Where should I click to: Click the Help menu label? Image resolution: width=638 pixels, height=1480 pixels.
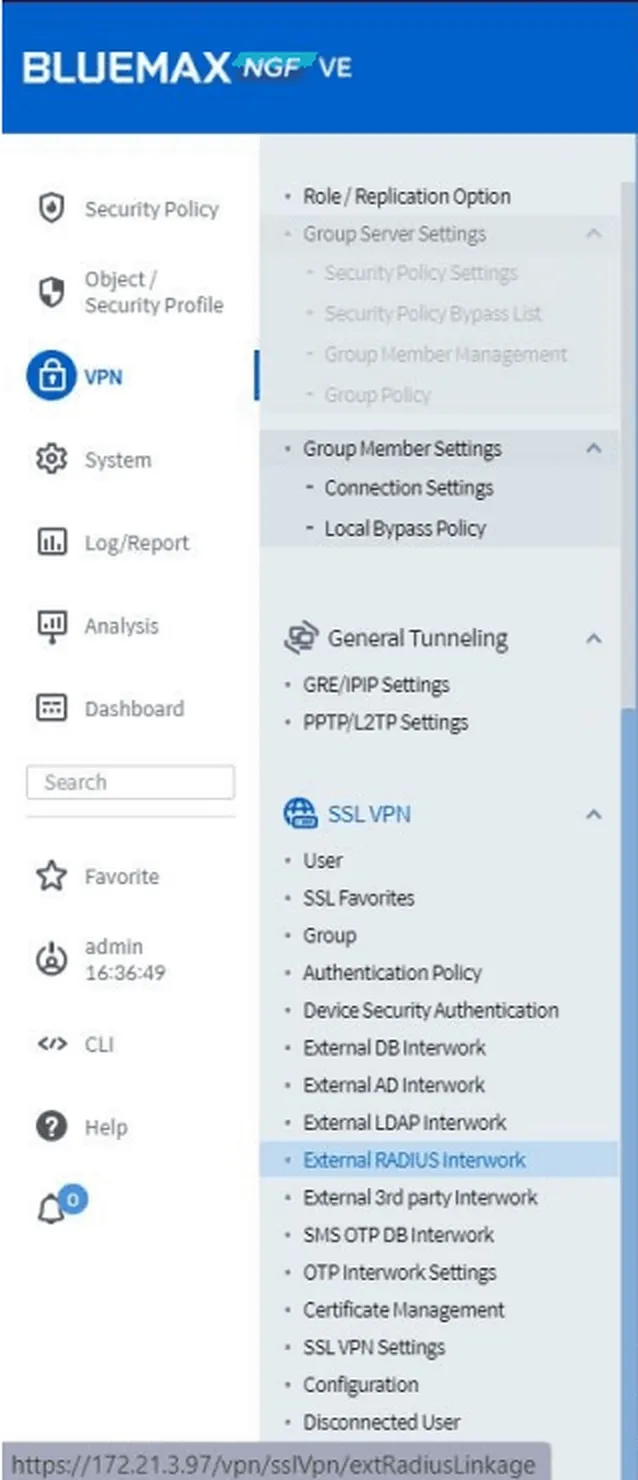coord(106,1128)
